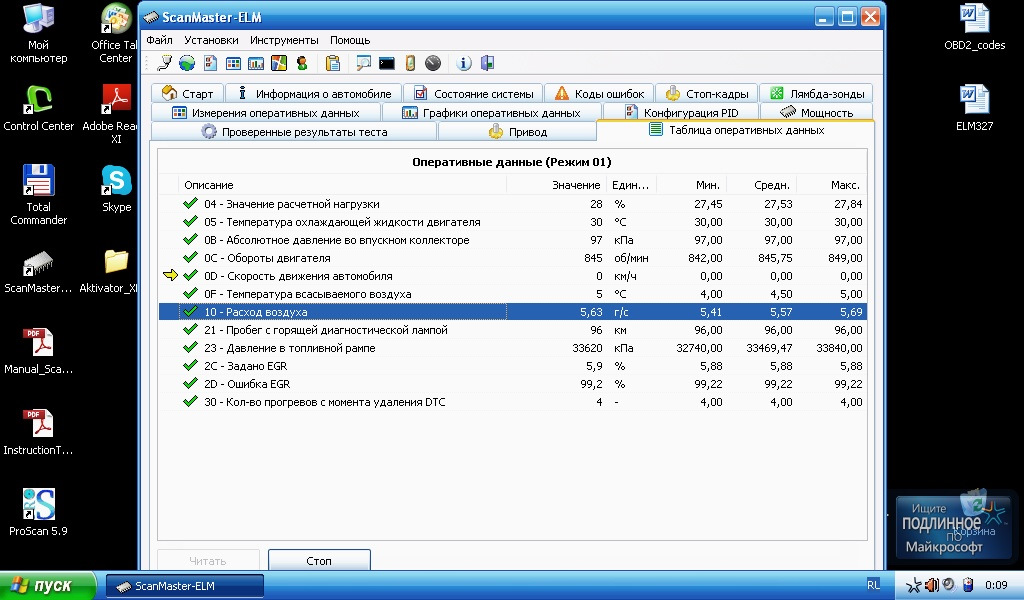
Task: Open the Лямбда-зонды tab
Action: tap(816, 93)
